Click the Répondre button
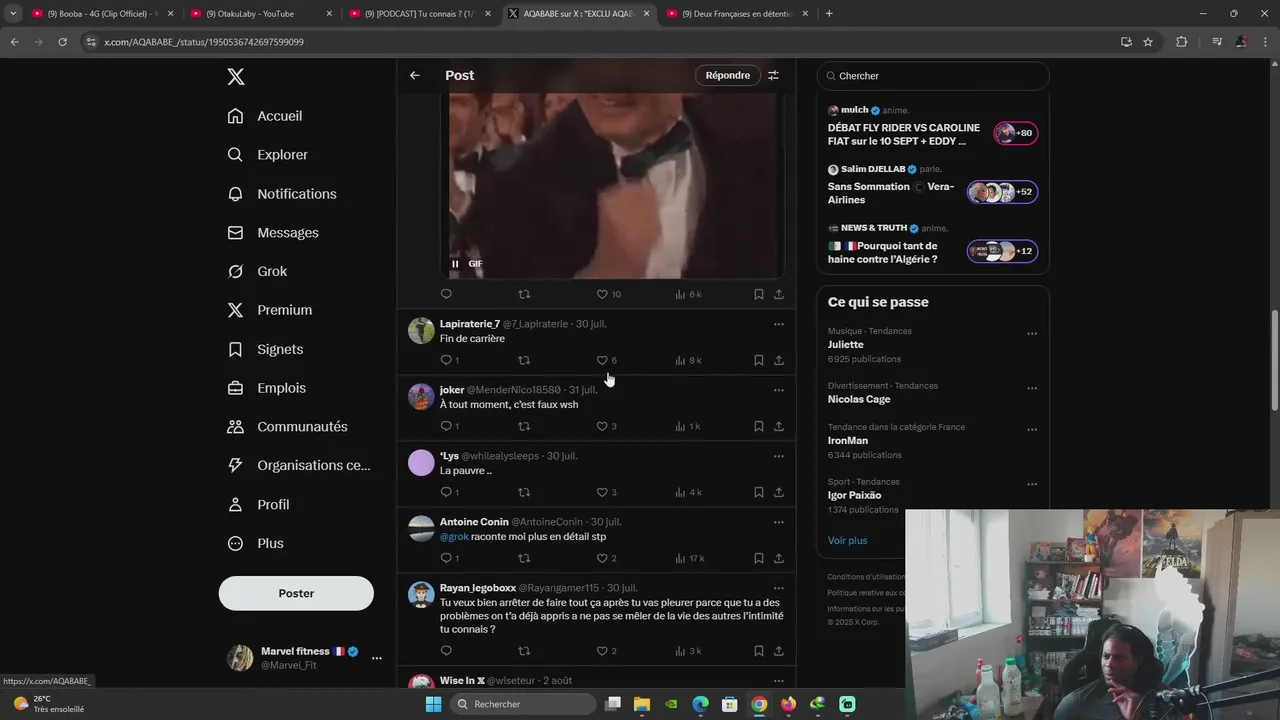 click(x=727, y=75)
